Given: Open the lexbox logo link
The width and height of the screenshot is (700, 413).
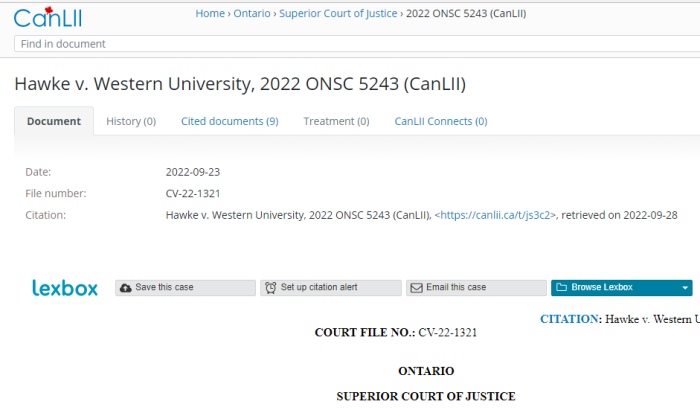Looking at the screenshot, I should [x=65, y=288].
